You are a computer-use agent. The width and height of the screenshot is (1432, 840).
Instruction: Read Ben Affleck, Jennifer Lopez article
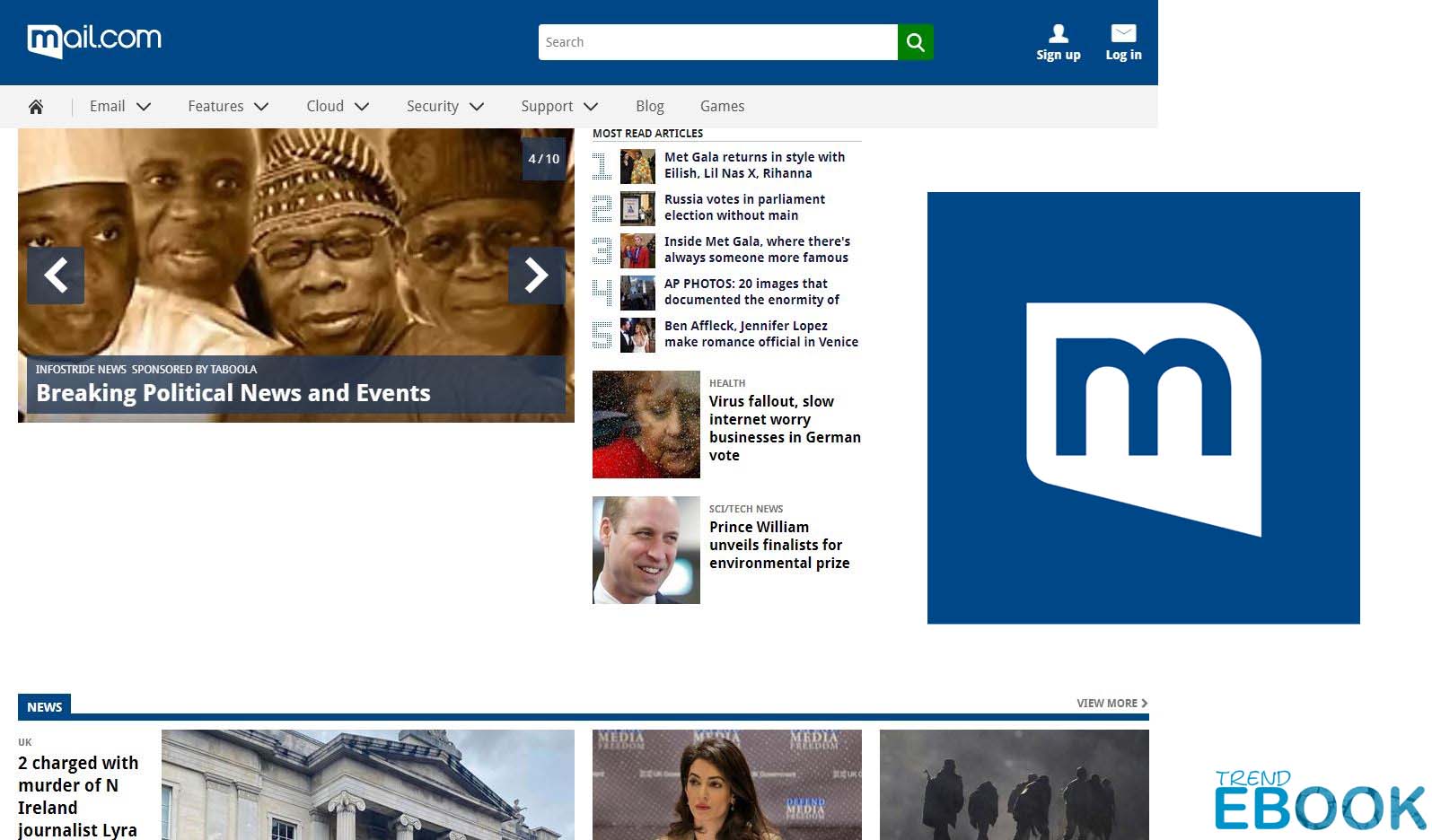tap(761, 334)
